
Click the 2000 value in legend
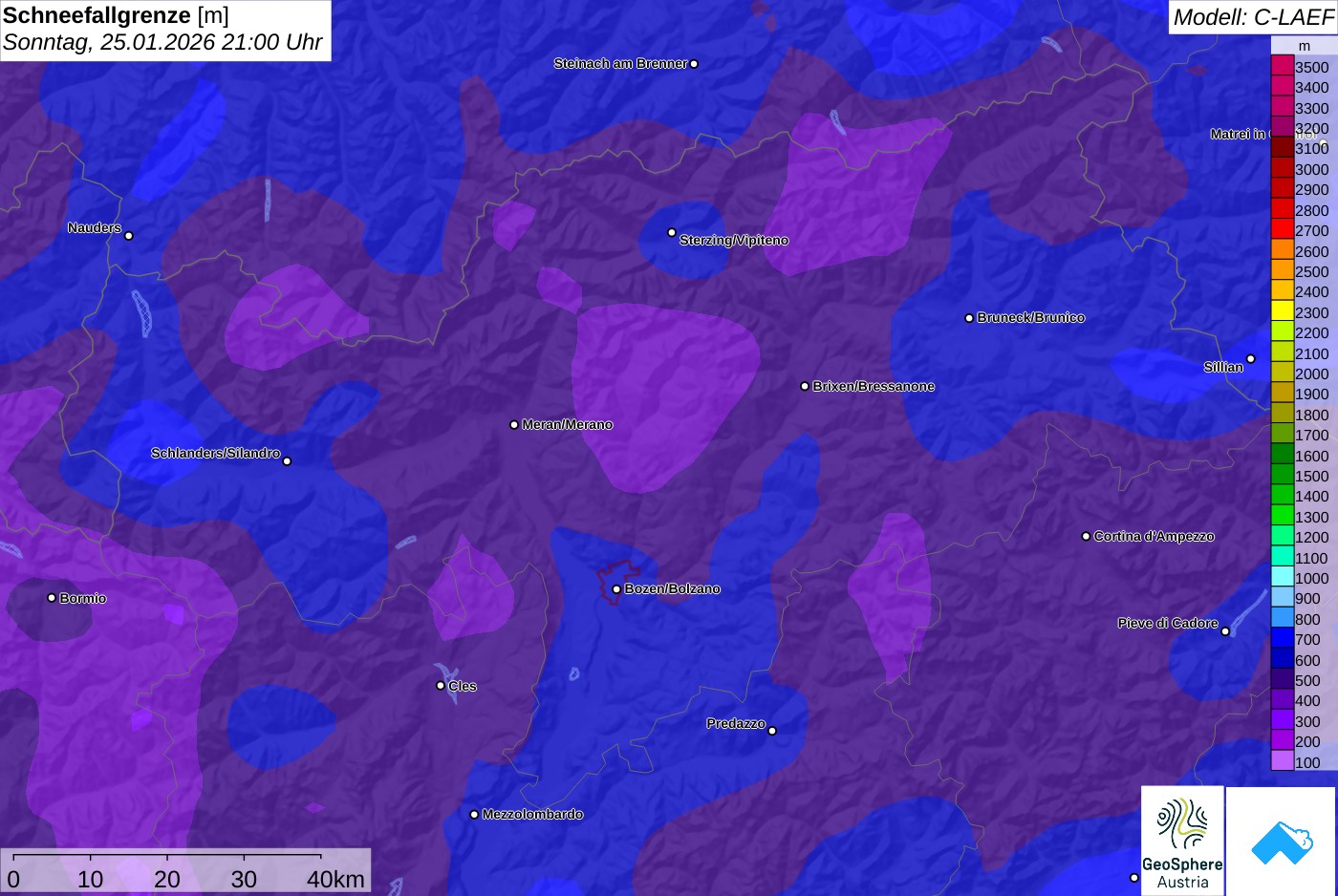(1312, 374)
